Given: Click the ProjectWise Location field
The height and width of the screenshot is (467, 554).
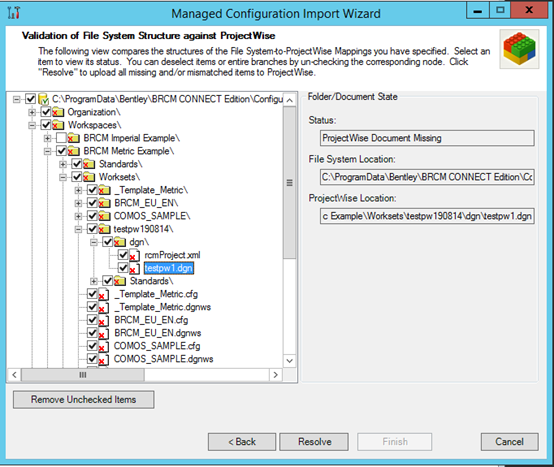Looking at the screenshot, I should tap(427, 216).
